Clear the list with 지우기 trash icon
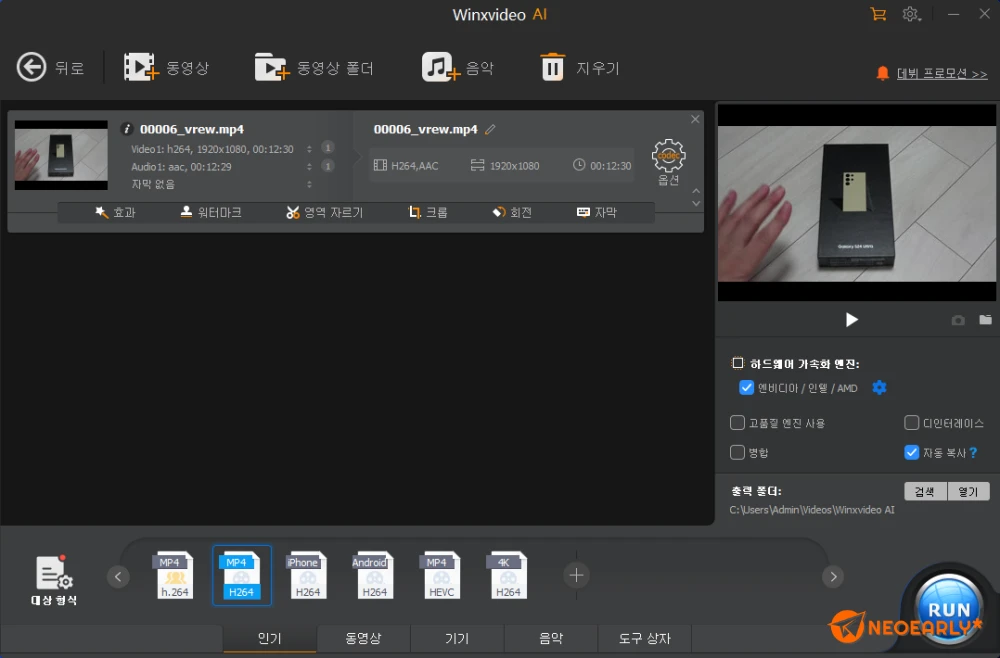 580,68
